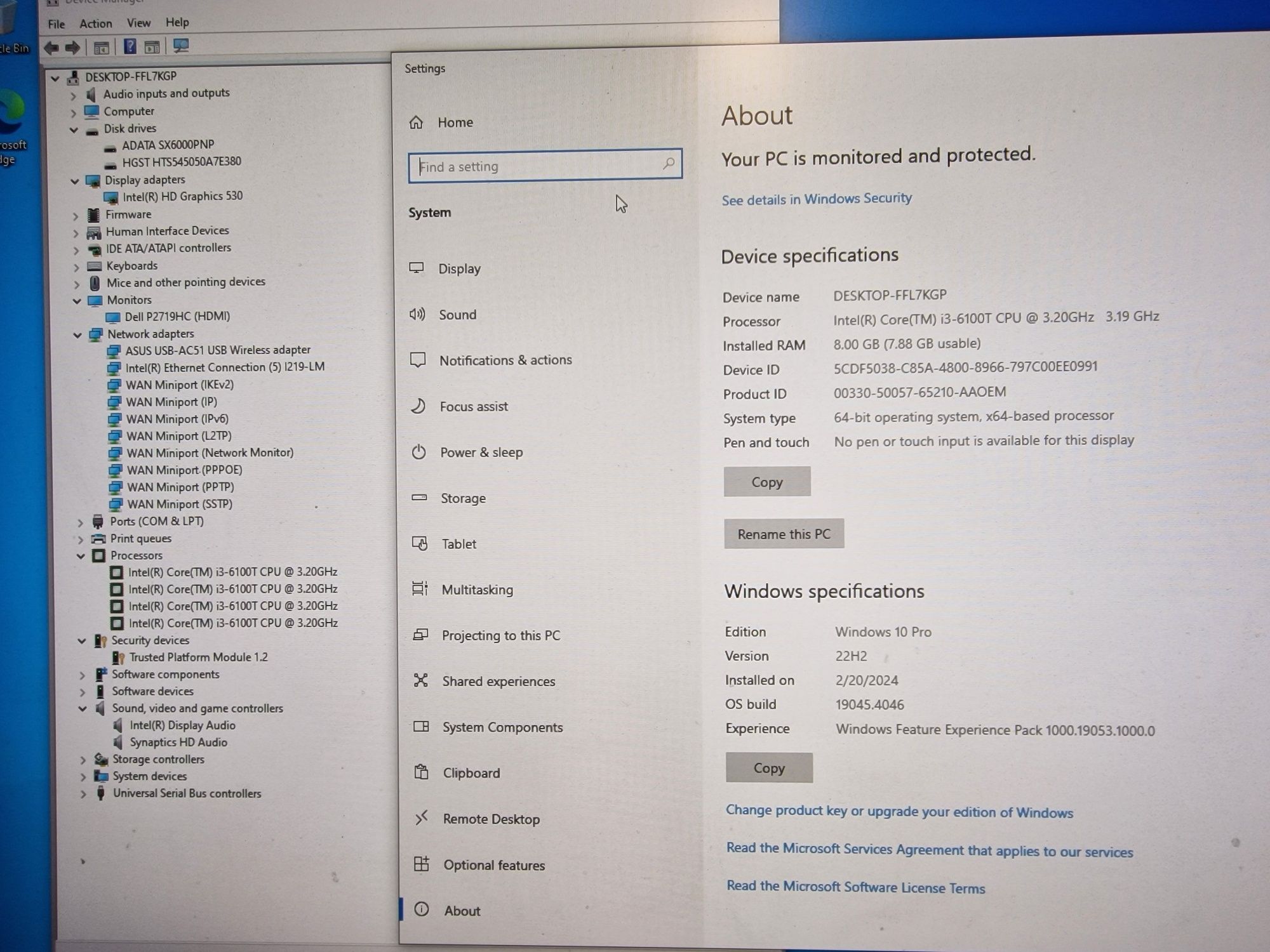This screenshot has width=1270, height=952.
Task: Select Intel(R) Ethernet Connection (5) I219-LM
Action: 225,367
